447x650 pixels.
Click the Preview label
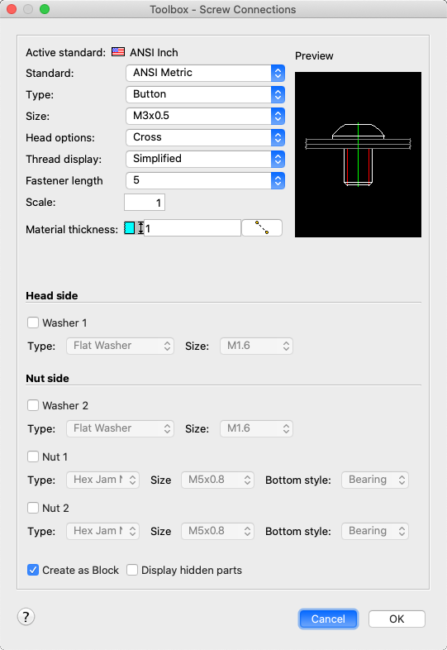pyautogui.click(x=314, y=56)
